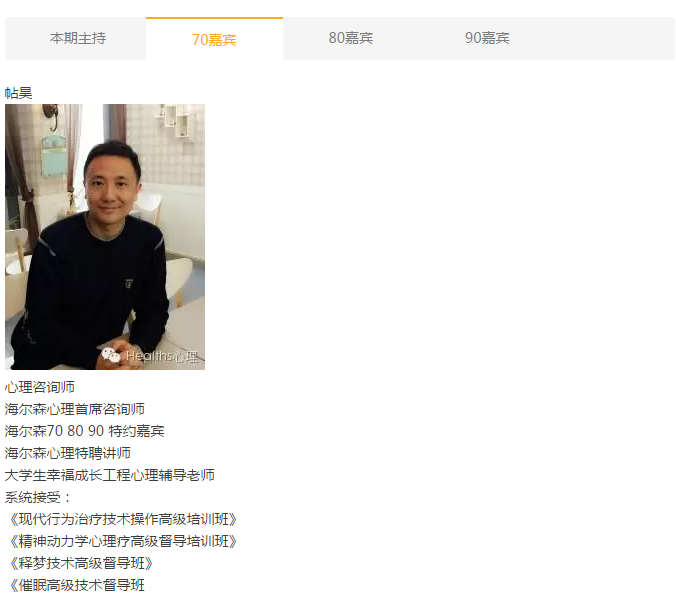Open the 80嘉宾 tab
The image size is (676, 610).
pos(351,38)
